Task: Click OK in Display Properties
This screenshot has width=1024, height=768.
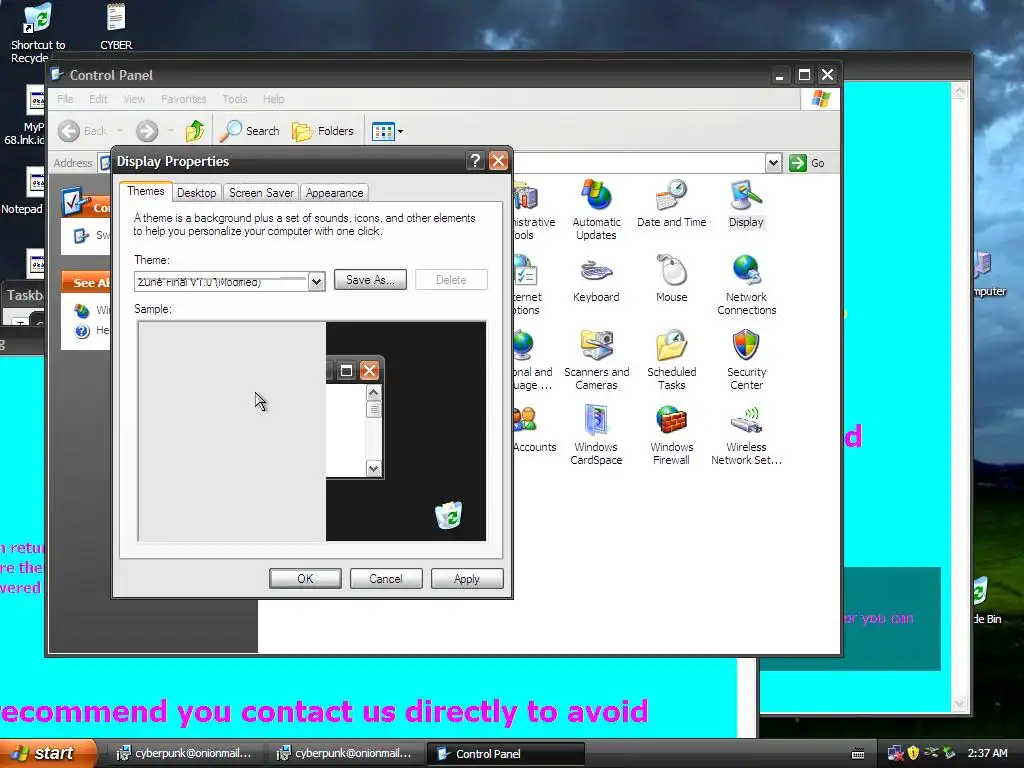Action: pos(305,579)
